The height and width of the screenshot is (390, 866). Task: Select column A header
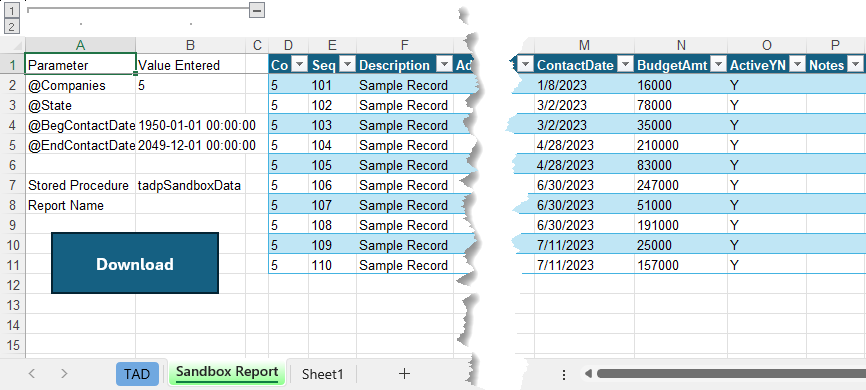pos(80,45)
